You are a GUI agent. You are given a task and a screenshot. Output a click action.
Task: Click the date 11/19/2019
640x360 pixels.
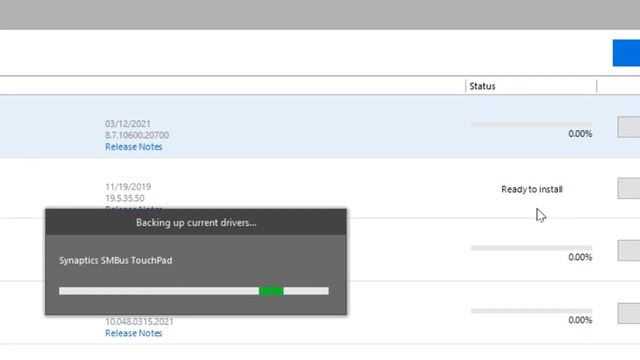[128, 187]
